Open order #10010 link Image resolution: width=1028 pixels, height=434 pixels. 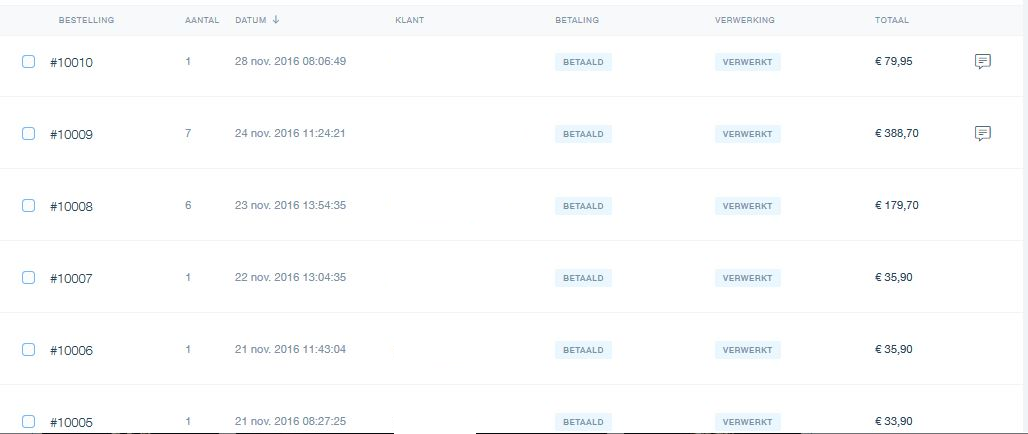pyautogui.click(x=71, y=62)
